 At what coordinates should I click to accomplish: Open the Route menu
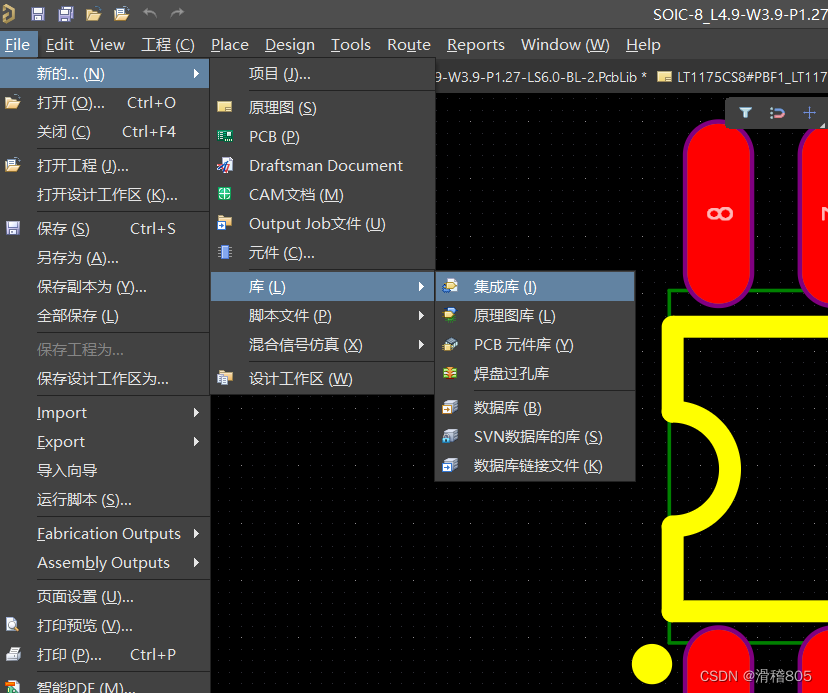[x=409, y=45]
